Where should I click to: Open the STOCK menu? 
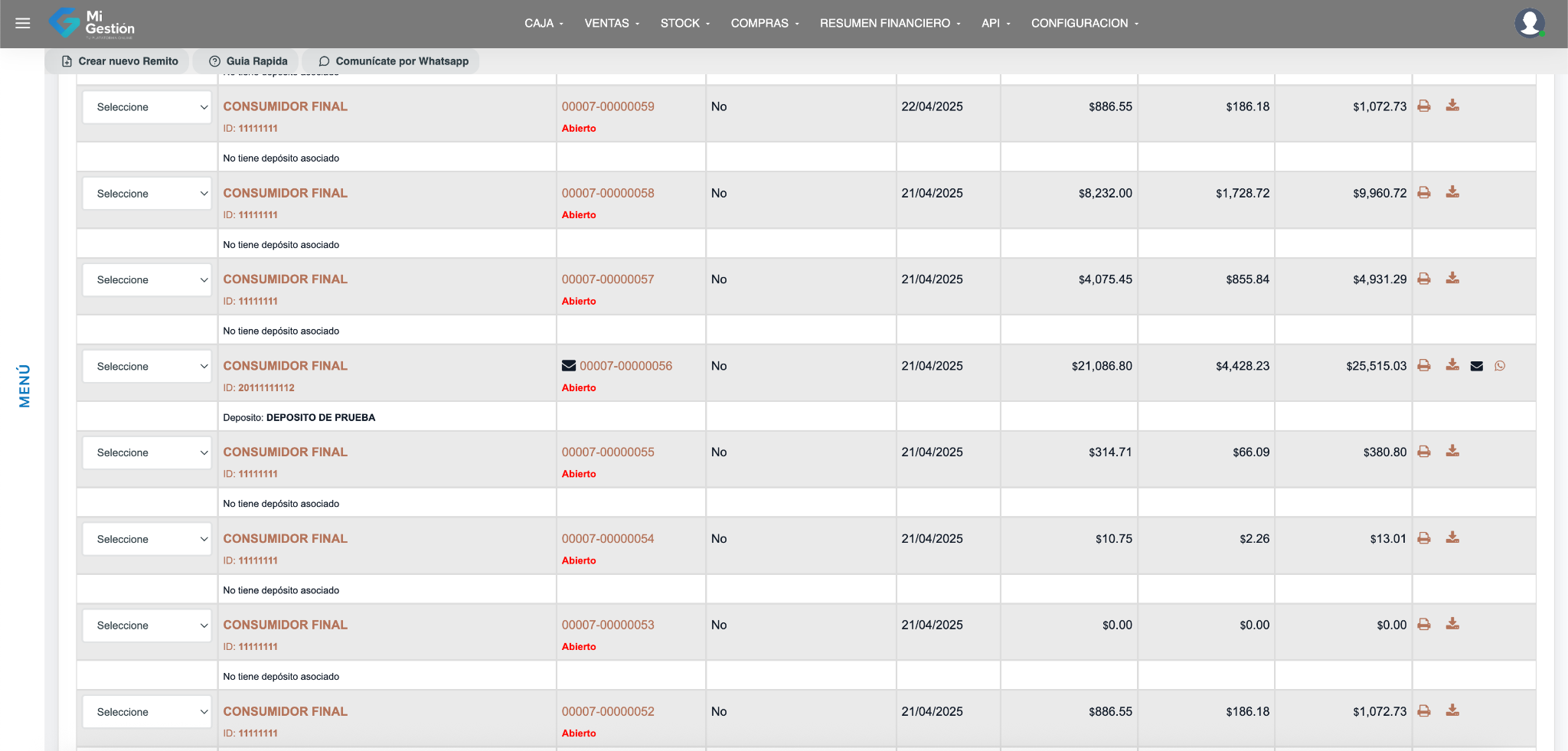click(684, 23)
